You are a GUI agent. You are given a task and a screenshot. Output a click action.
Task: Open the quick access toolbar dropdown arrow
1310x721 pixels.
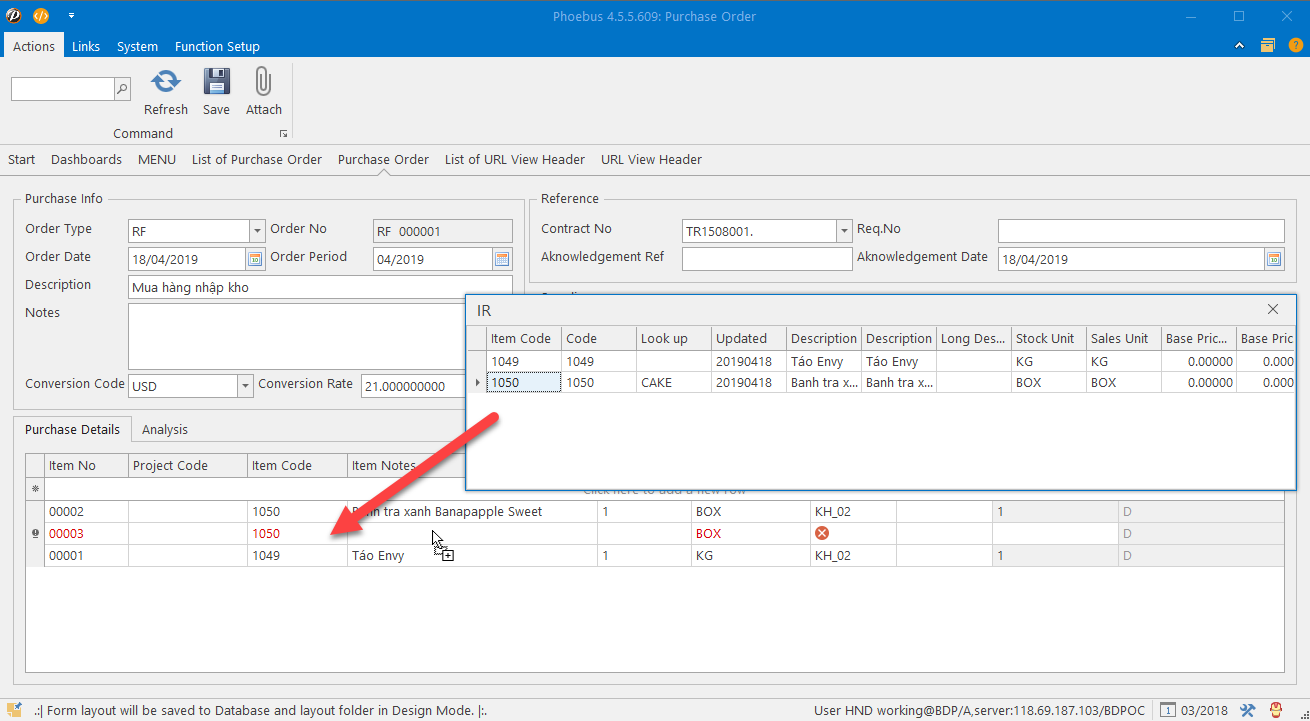coord(71,16)
